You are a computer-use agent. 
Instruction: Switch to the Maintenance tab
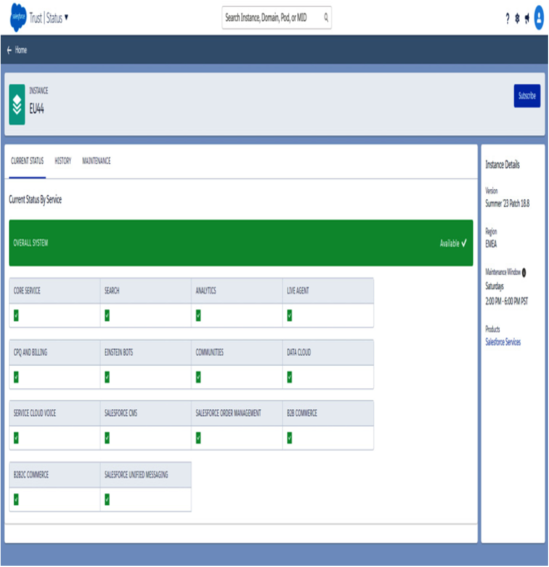coord(96,161)
